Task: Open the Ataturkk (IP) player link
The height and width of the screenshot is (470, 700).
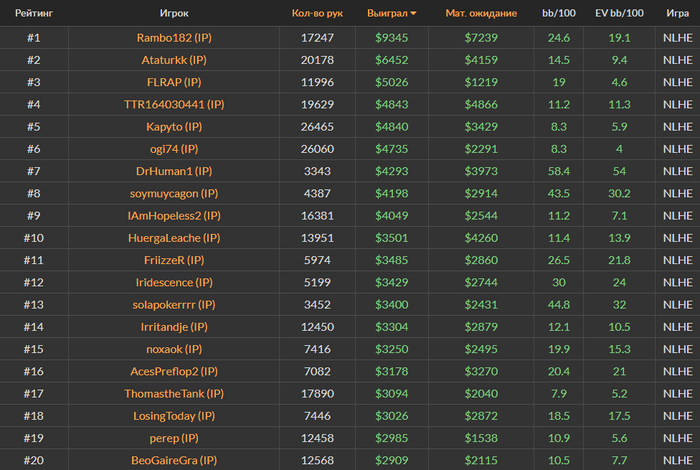Action: pos(174,60)
